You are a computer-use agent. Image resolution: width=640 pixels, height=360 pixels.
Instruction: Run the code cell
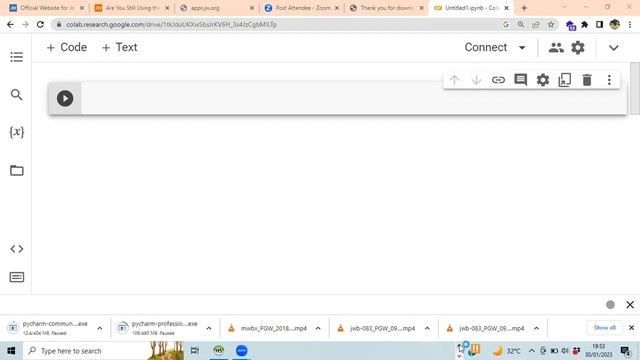click(65, 98)
